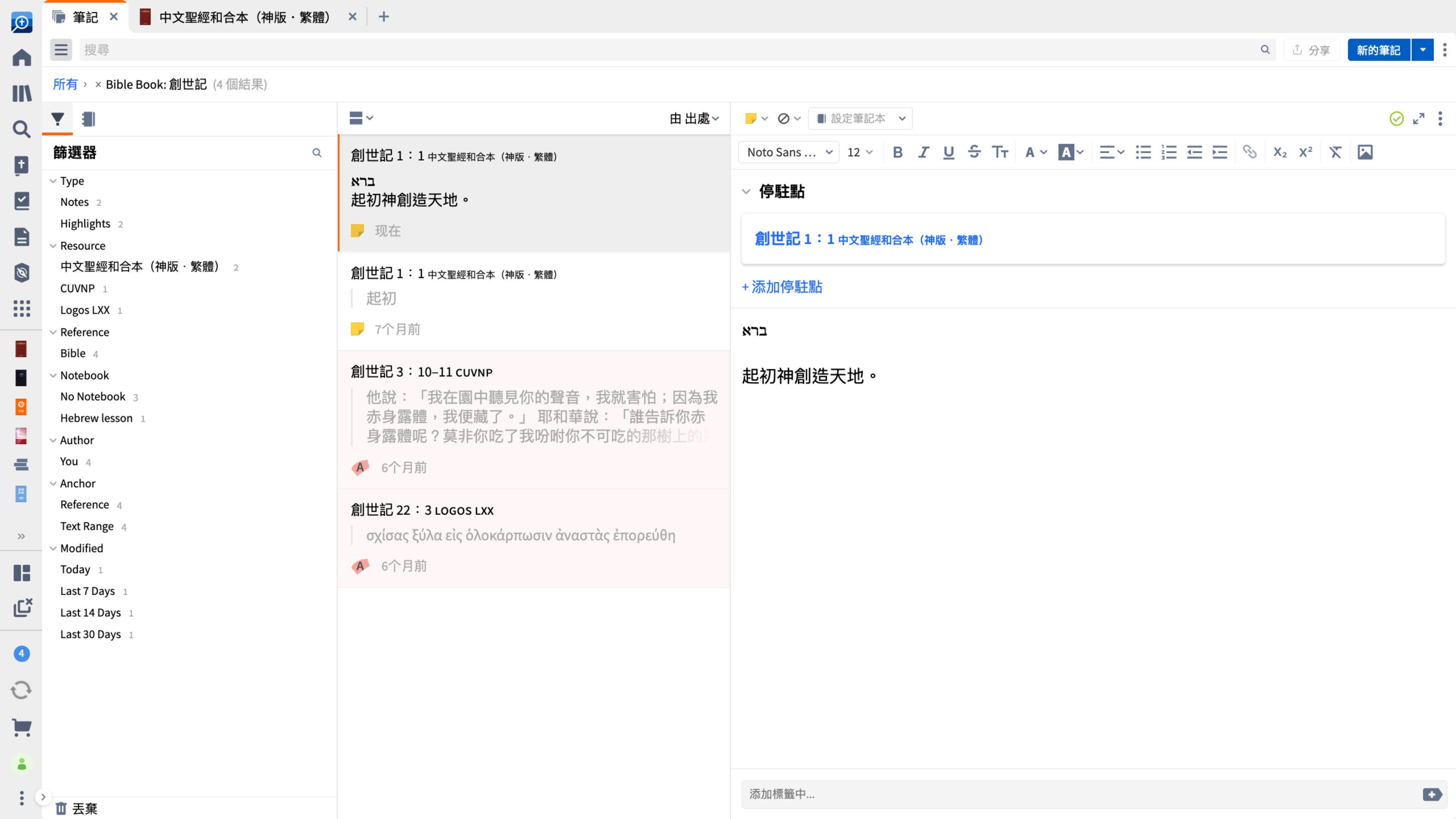Insert a bulleted list
This screenshot has height=819, width=1456.
coord(1143,152)
